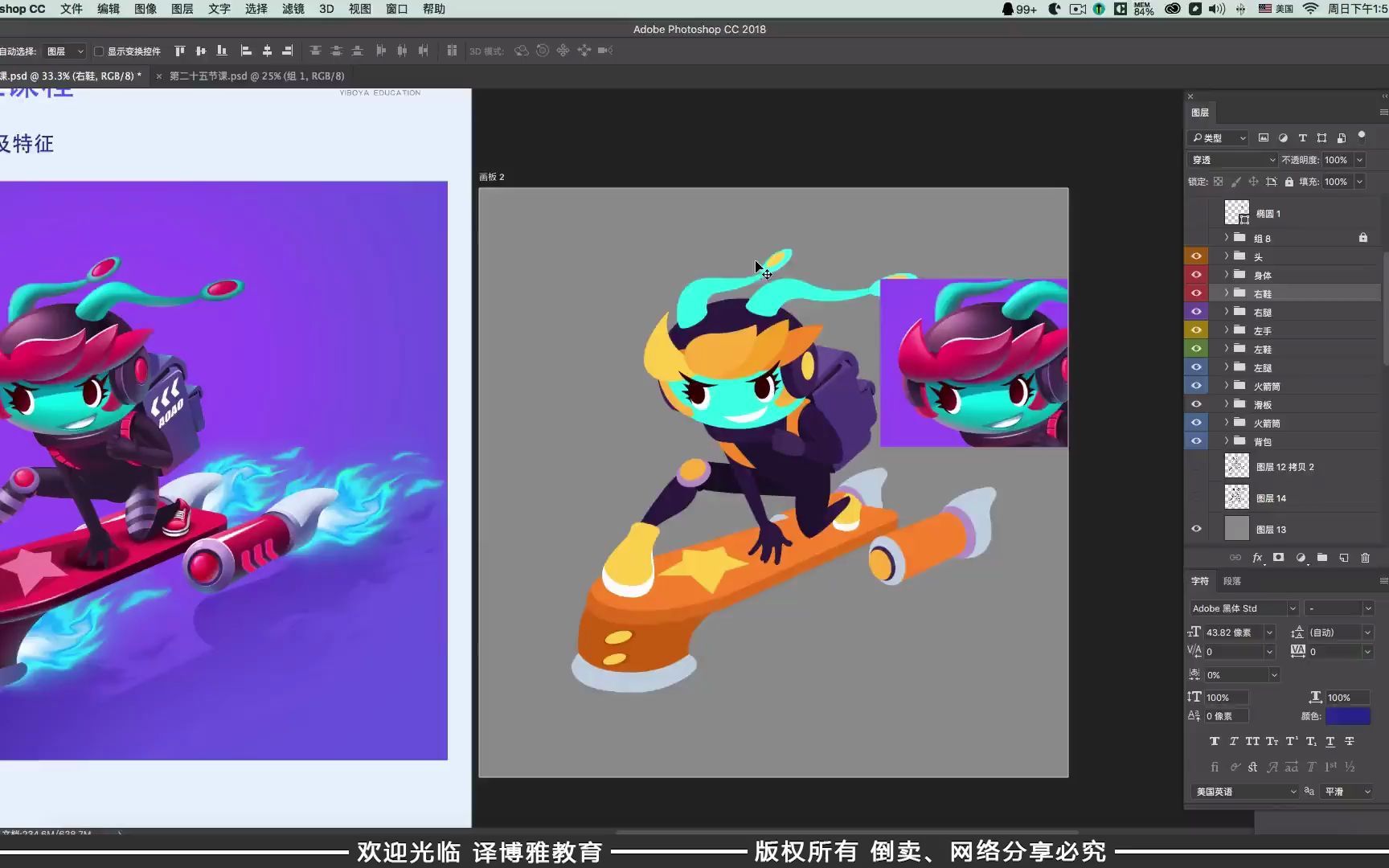1389x868 pixels.
Task: Filter layers by shape layer icon
Action: [x=1321, y=137]
